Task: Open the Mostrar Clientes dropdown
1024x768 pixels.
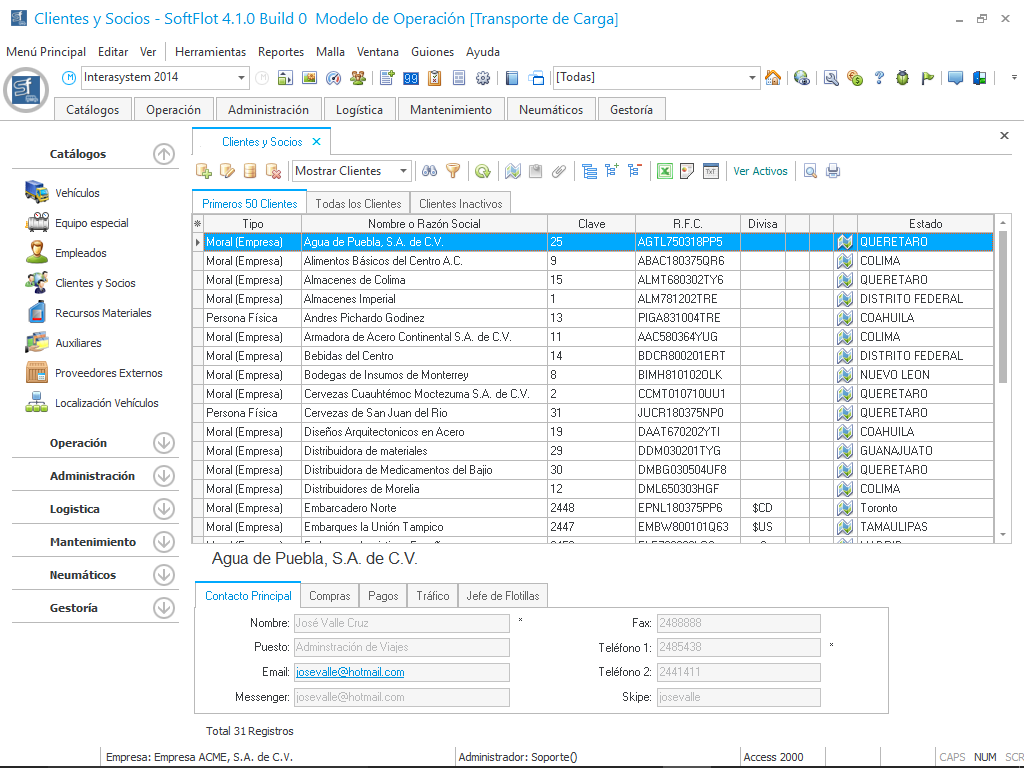Action: coord(403,171)
